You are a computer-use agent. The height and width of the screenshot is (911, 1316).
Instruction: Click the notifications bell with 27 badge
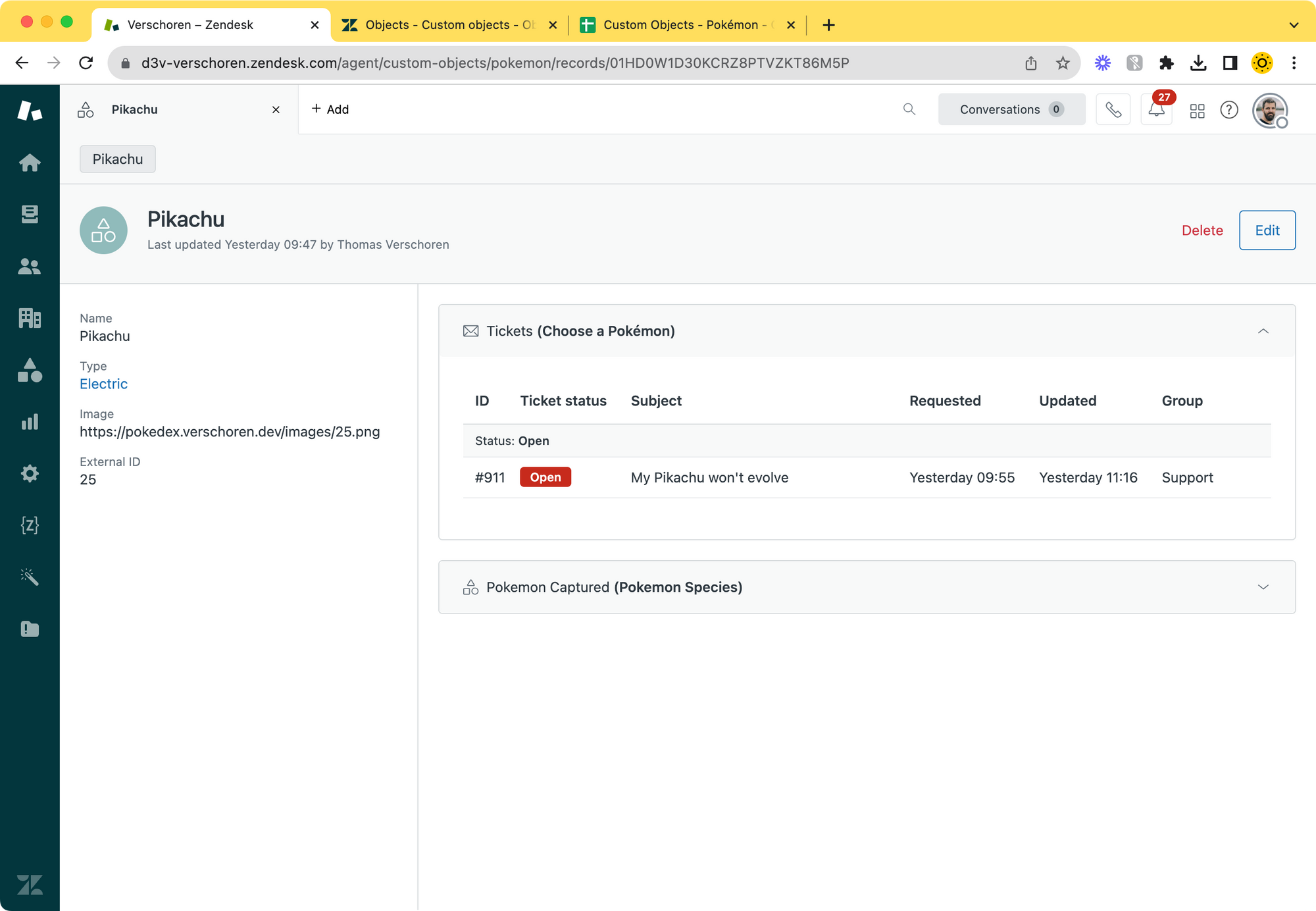click(1156, 110)
